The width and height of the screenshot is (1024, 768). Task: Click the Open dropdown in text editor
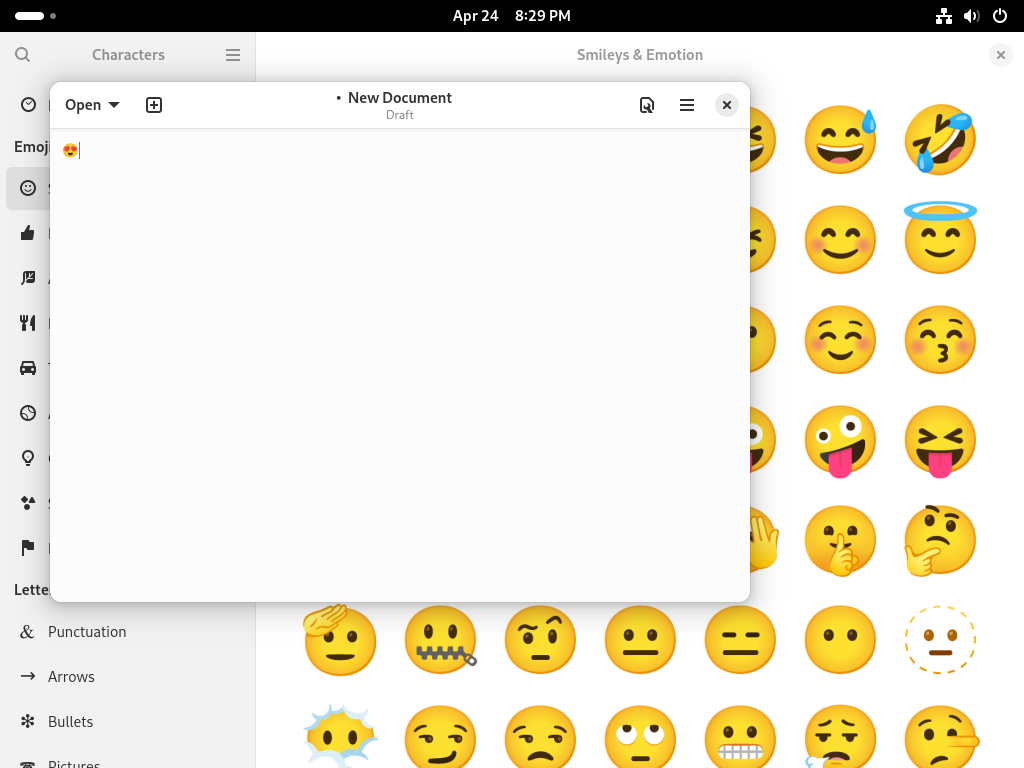tap(92, 105)
